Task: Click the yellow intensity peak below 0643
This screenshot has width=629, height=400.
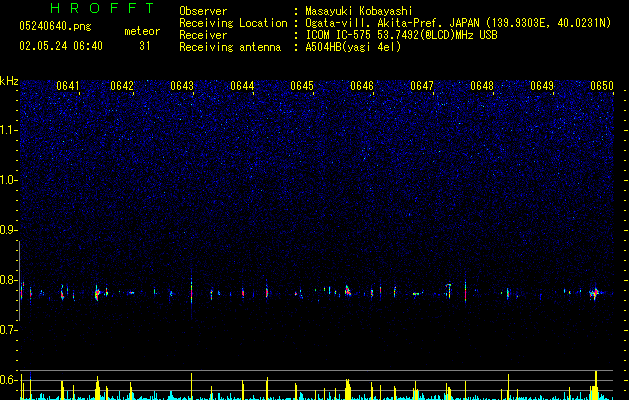Action: [x=191, y=386]
